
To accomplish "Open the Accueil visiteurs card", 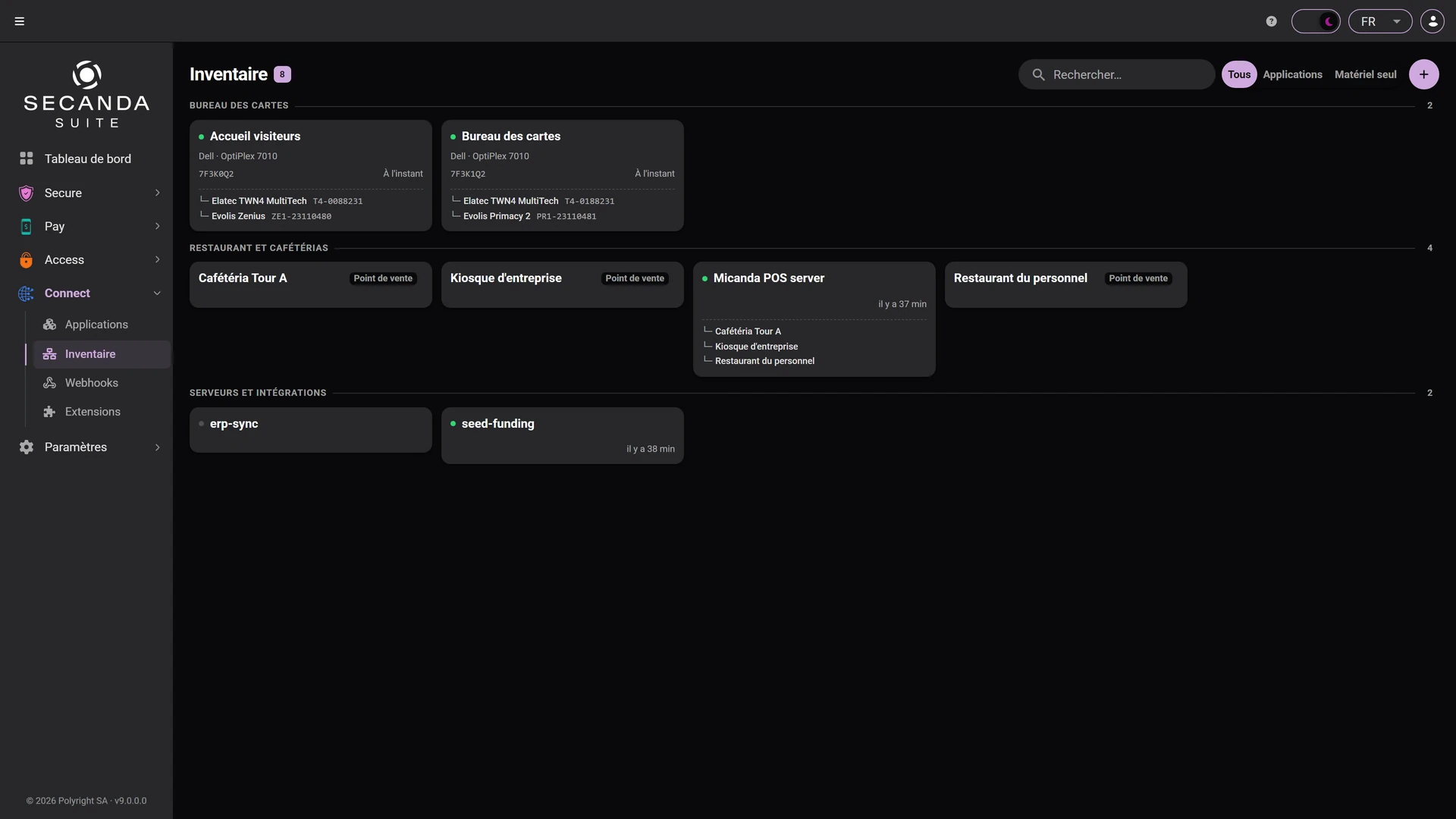I will [311, 175].
